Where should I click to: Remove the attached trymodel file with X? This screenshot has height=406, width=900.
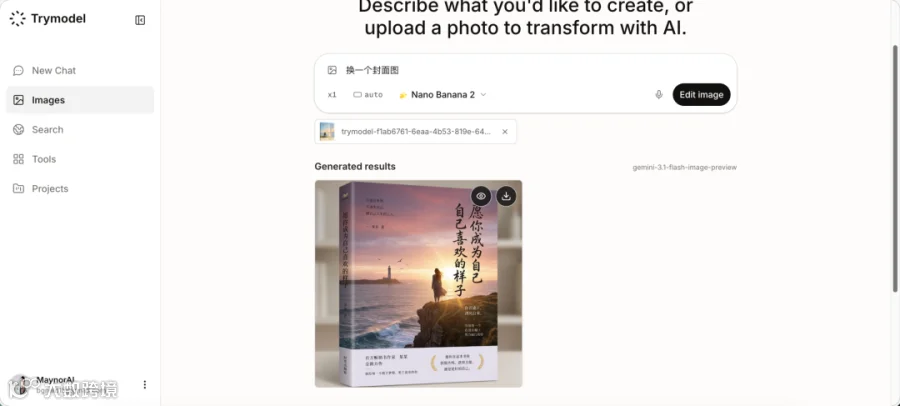505,132
